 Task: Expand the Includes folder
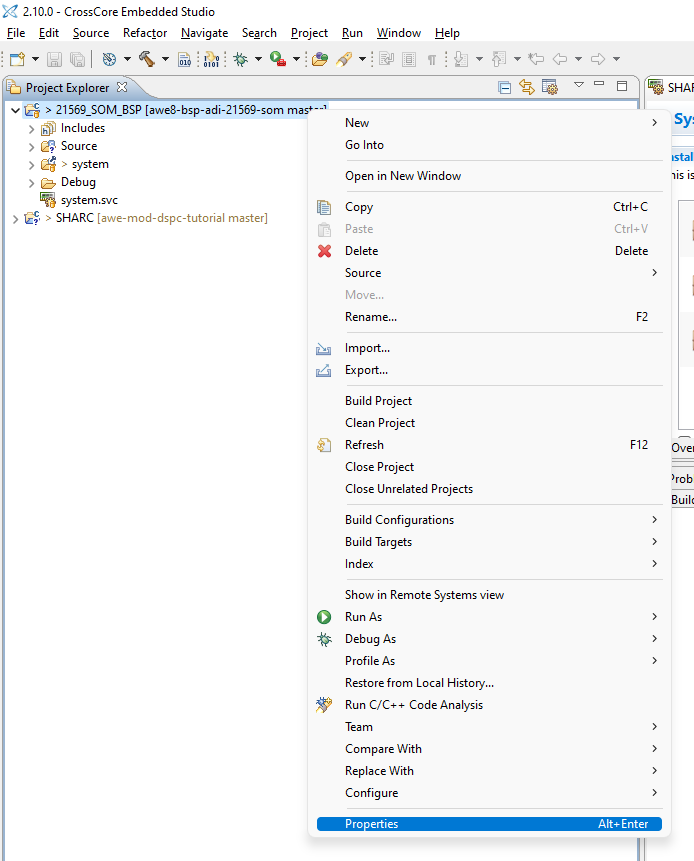[32, 128]
